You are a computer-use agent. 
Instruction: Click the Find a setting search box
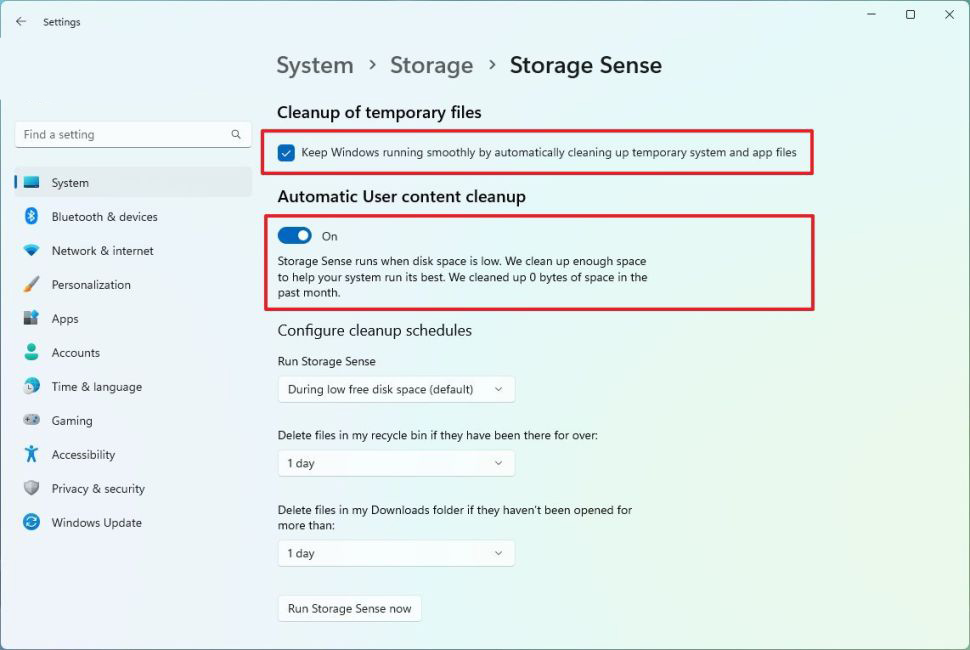coord(125,135)
